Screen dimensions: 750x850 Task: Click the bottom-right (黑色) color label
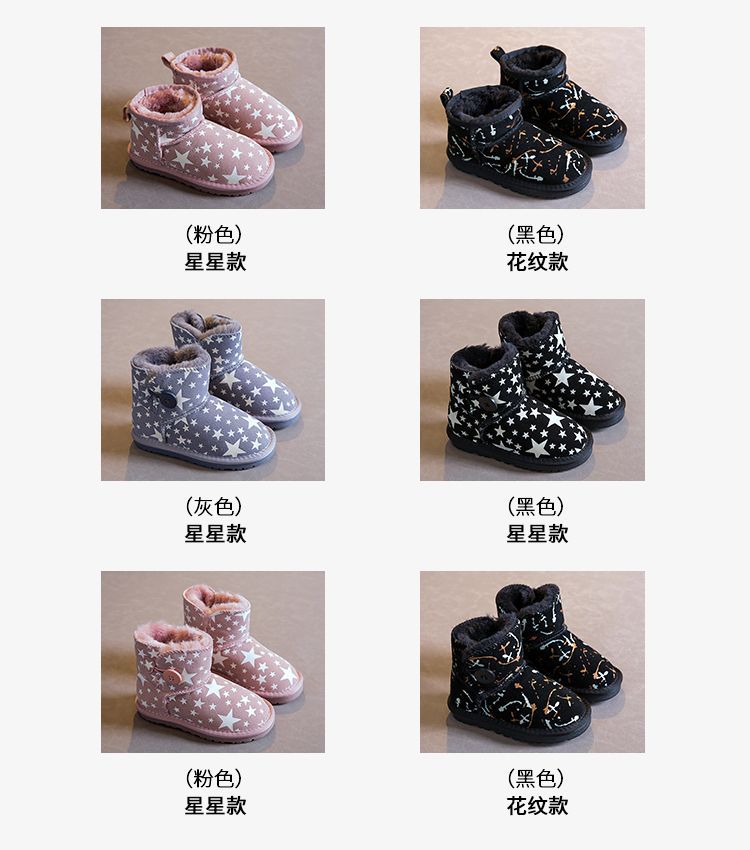click(x=536, y=778)
